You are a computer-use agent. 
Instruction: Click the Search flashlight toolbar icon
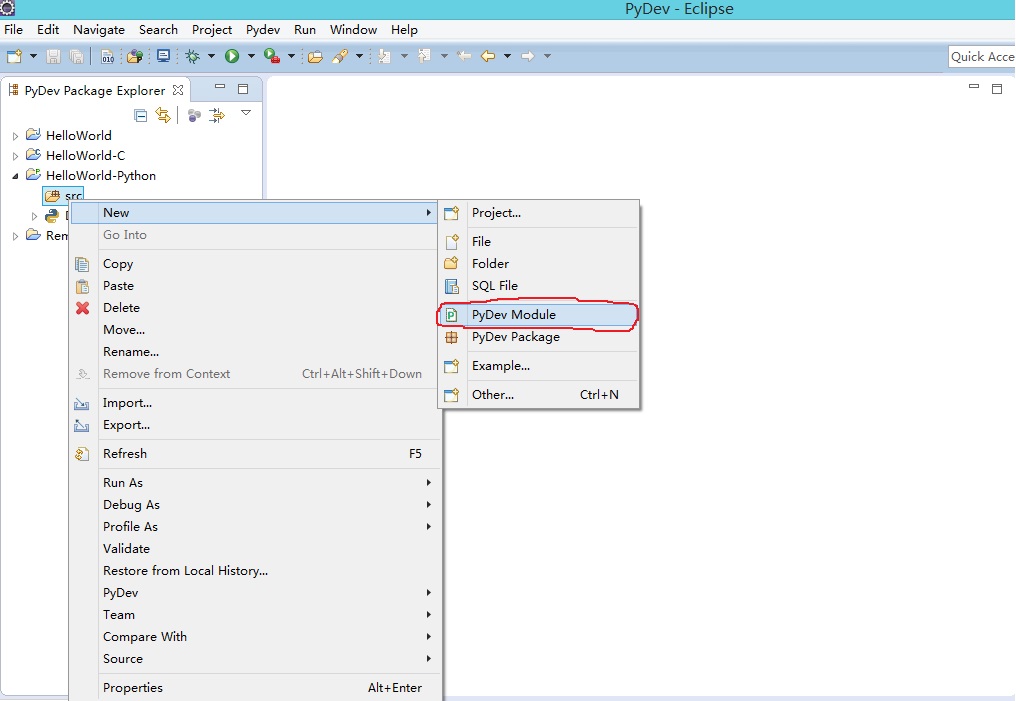coord(340,56)
